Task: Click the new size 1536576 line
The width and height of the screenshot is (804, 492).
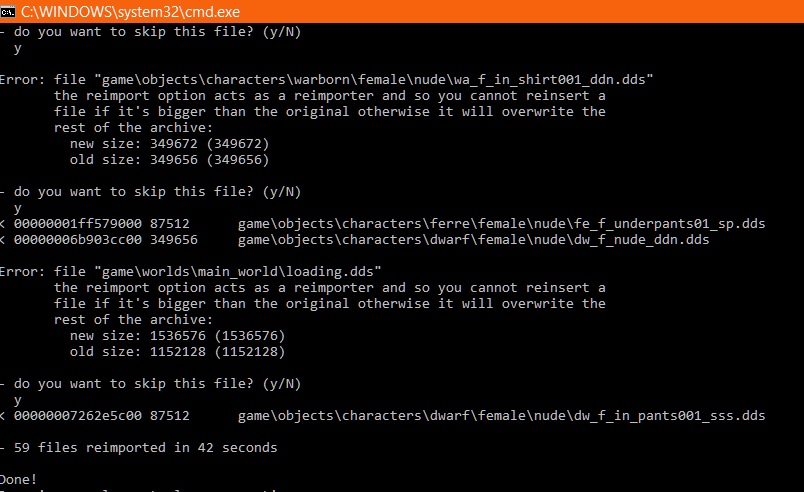Action: 177,335
